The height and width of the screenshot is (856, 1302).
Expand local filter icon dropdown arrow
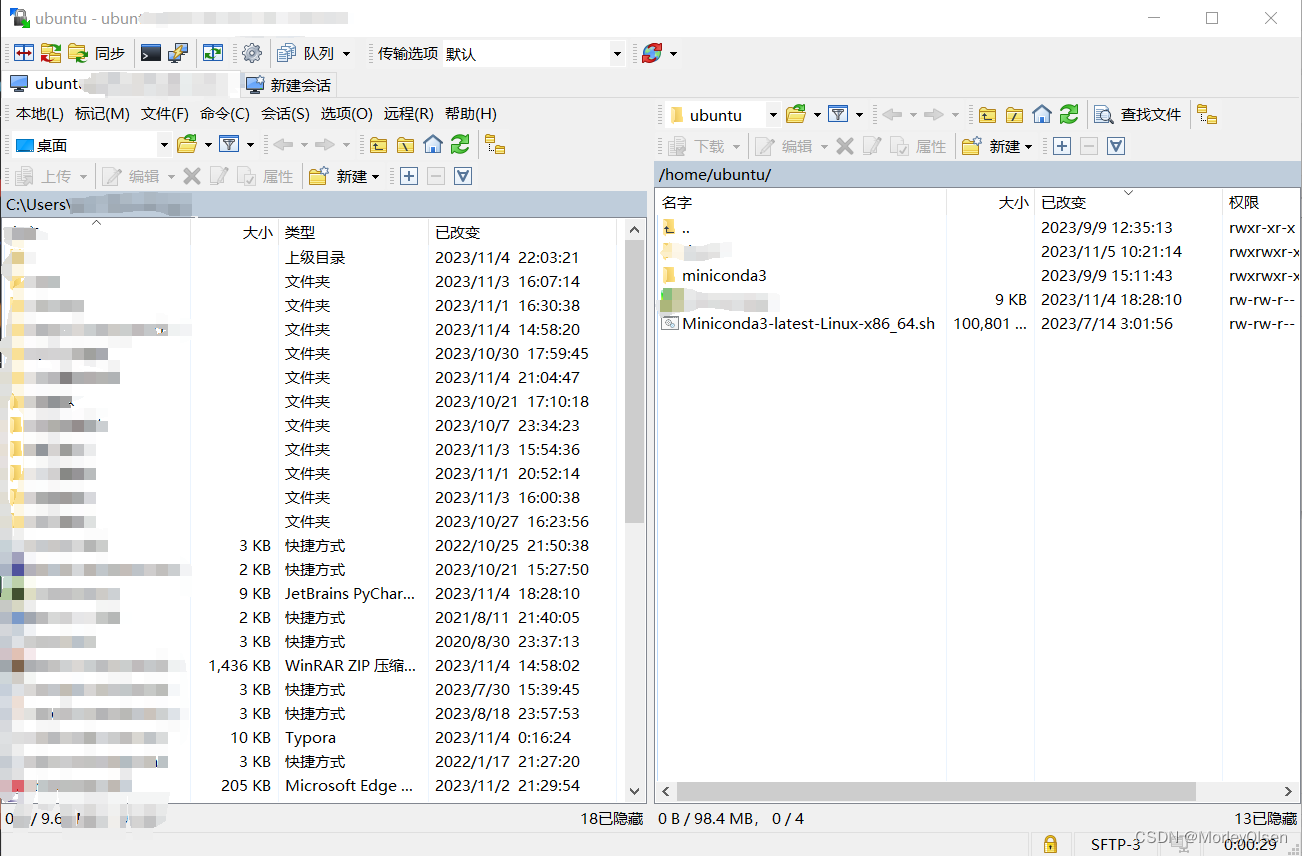point(250,145)
